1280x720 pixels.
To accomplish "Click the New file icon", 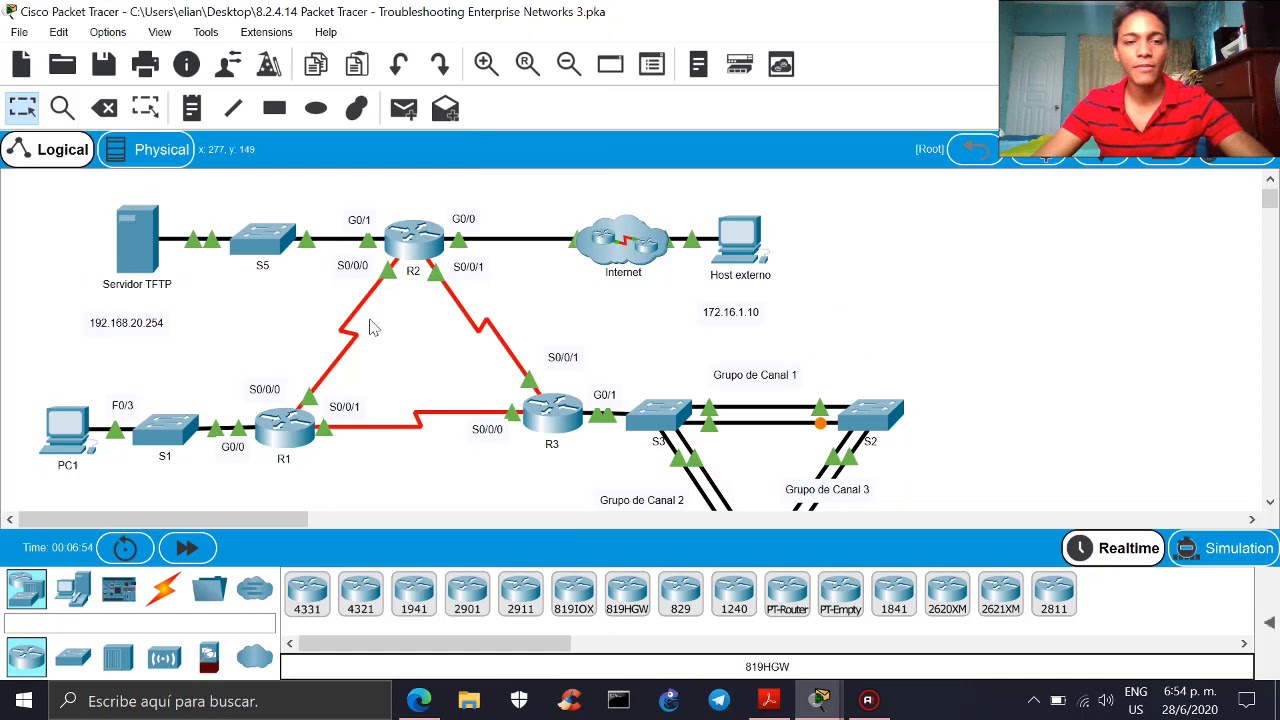I will (21, 65).
